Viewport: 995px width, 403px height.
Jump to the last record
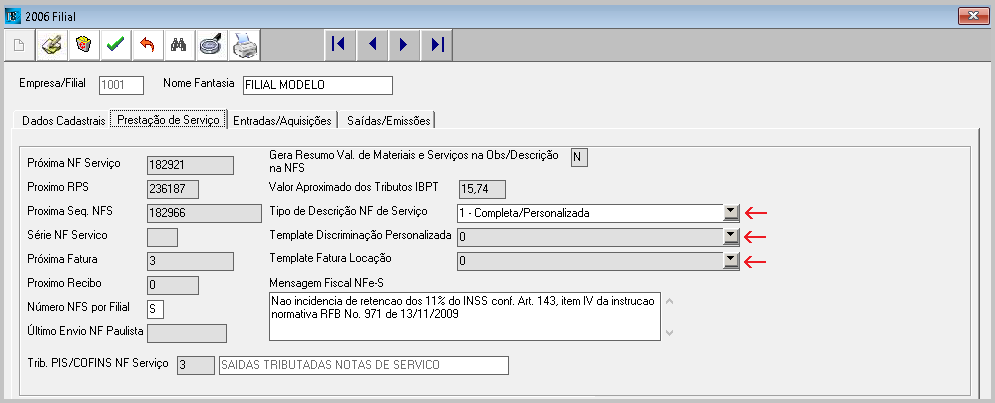pyautogui.click(x=436, y=44)
